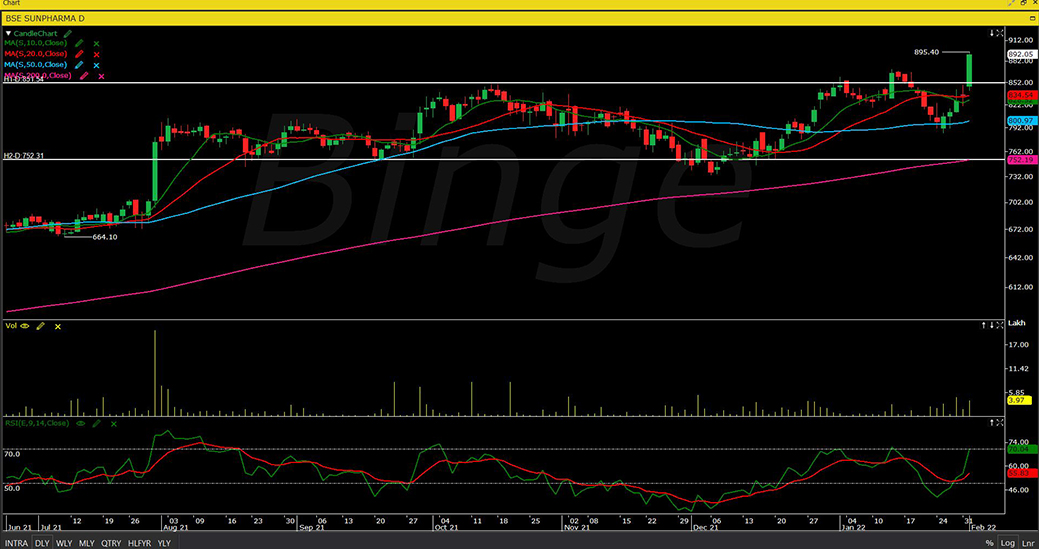Click the H2-D:752.31 line label
The height and width of the screenshot is (549, 1039).
(24, 156)
